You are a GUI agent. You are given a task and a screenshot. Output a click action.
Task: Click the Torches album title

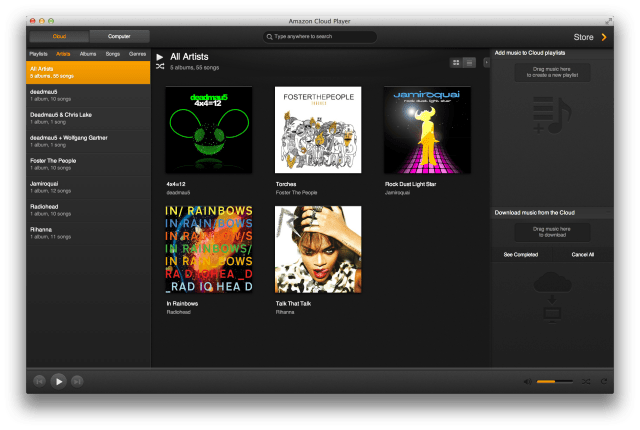click(286, 184)
